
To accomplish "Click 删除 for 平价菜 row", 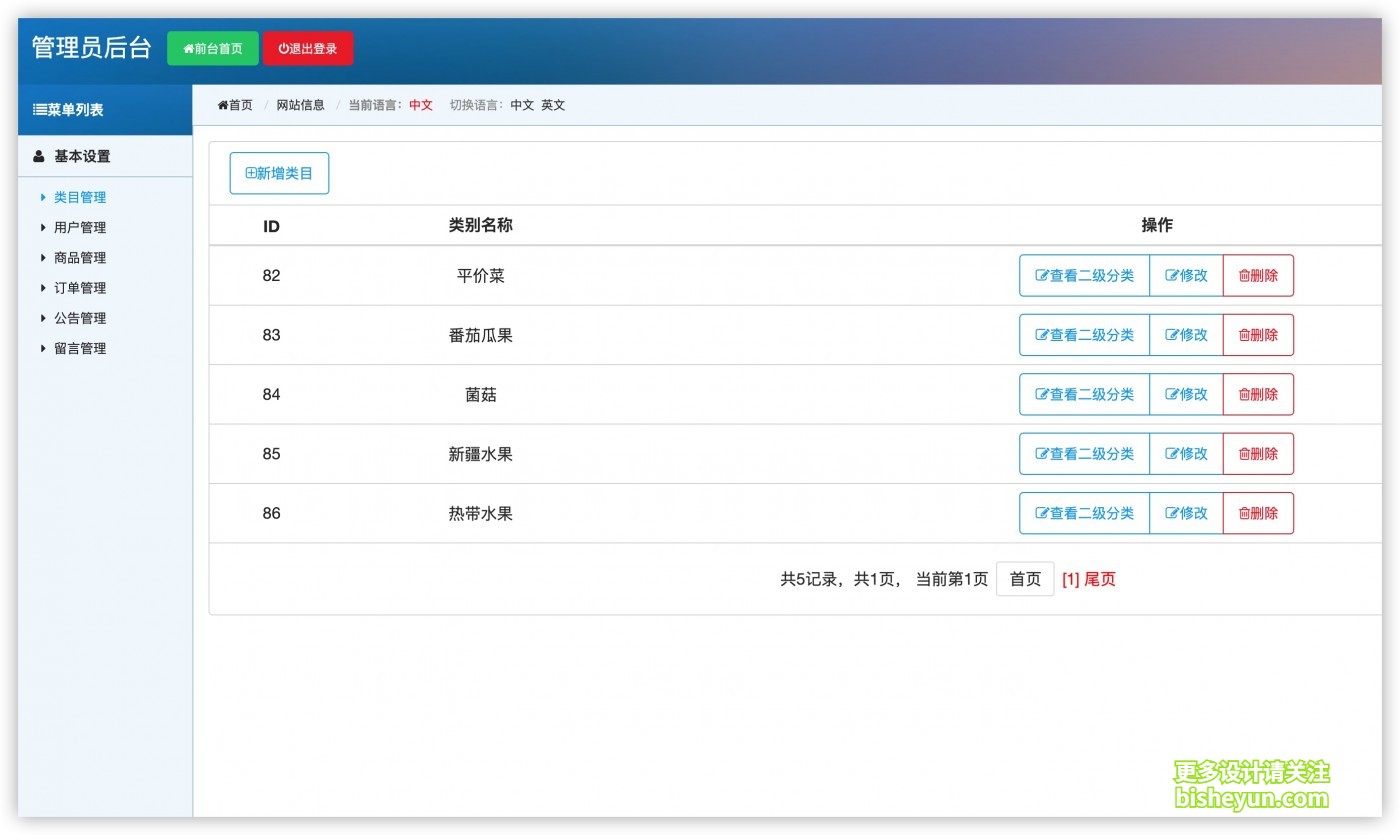I will 1258,275.
